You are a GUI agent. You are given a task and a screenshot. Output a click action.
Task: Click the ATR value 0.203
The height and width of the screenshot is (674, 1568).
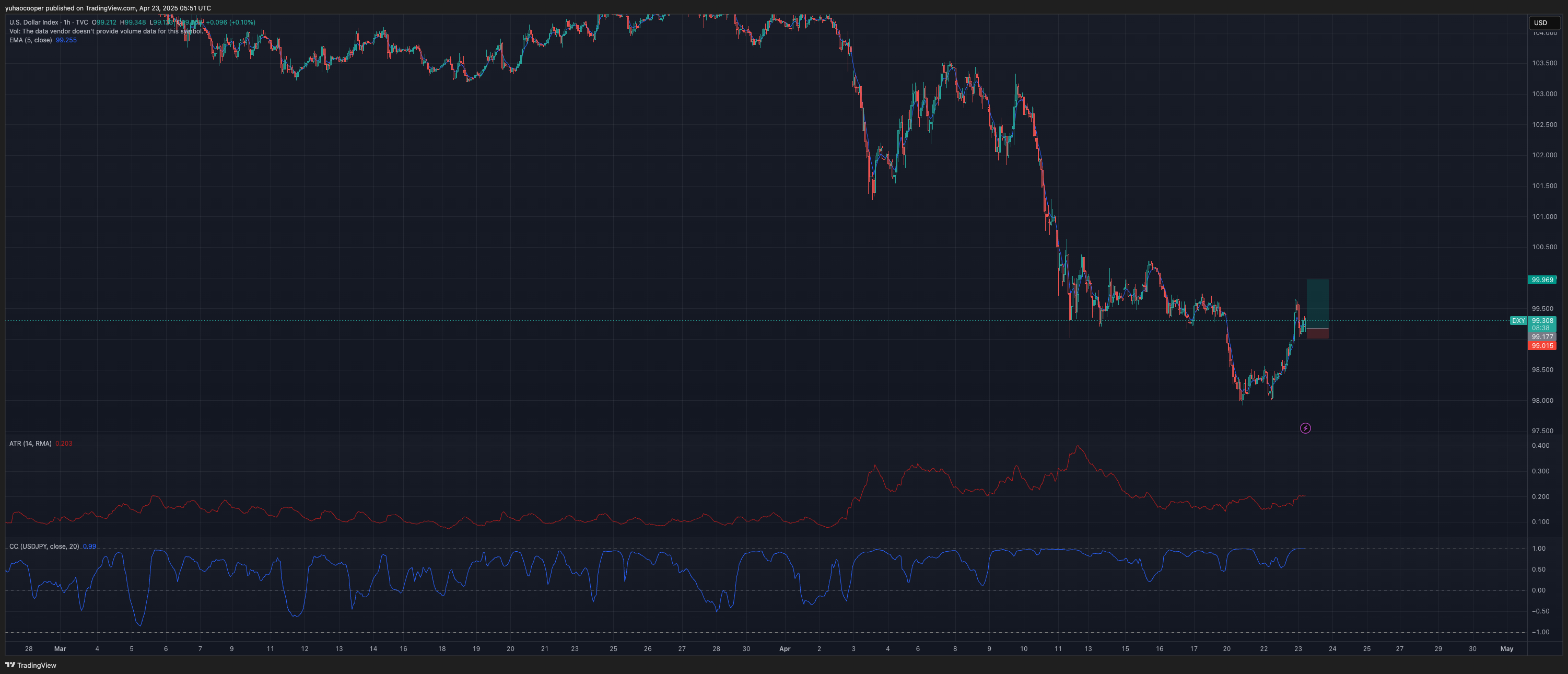(x=64, y=443)
